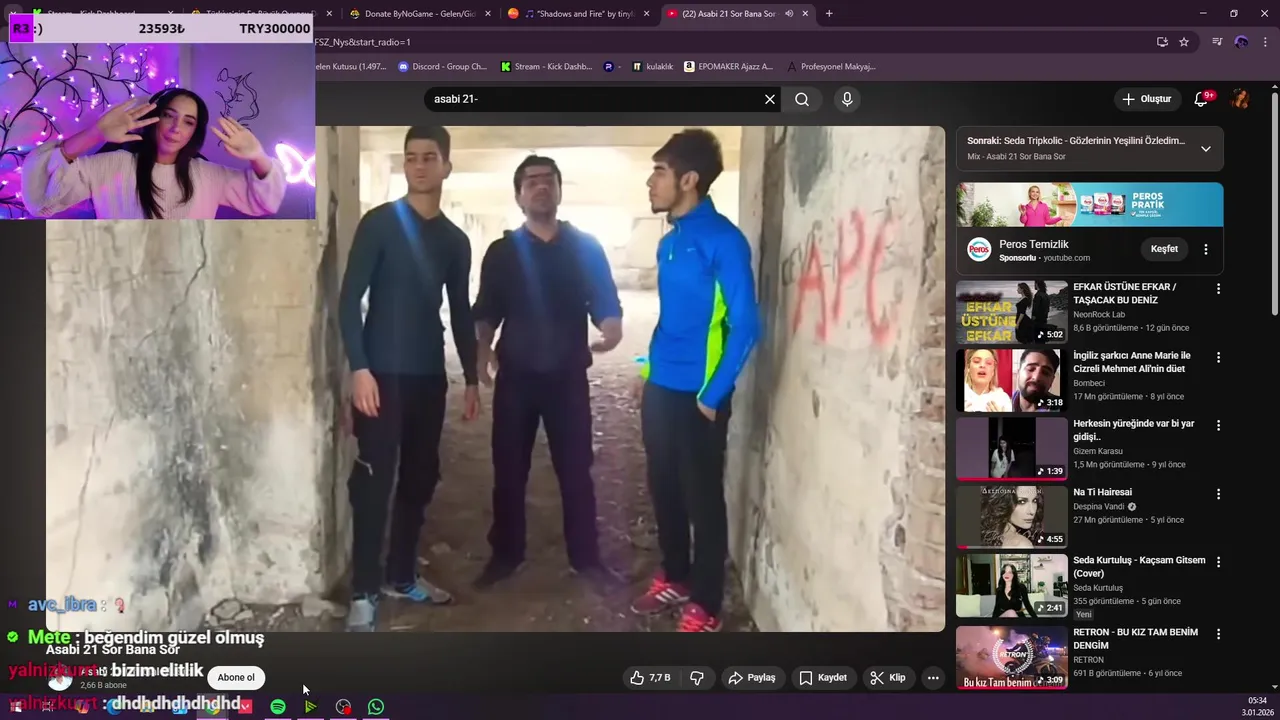Bookmark this page with the star icon

pyautogui.click(x=1184, y=42)
